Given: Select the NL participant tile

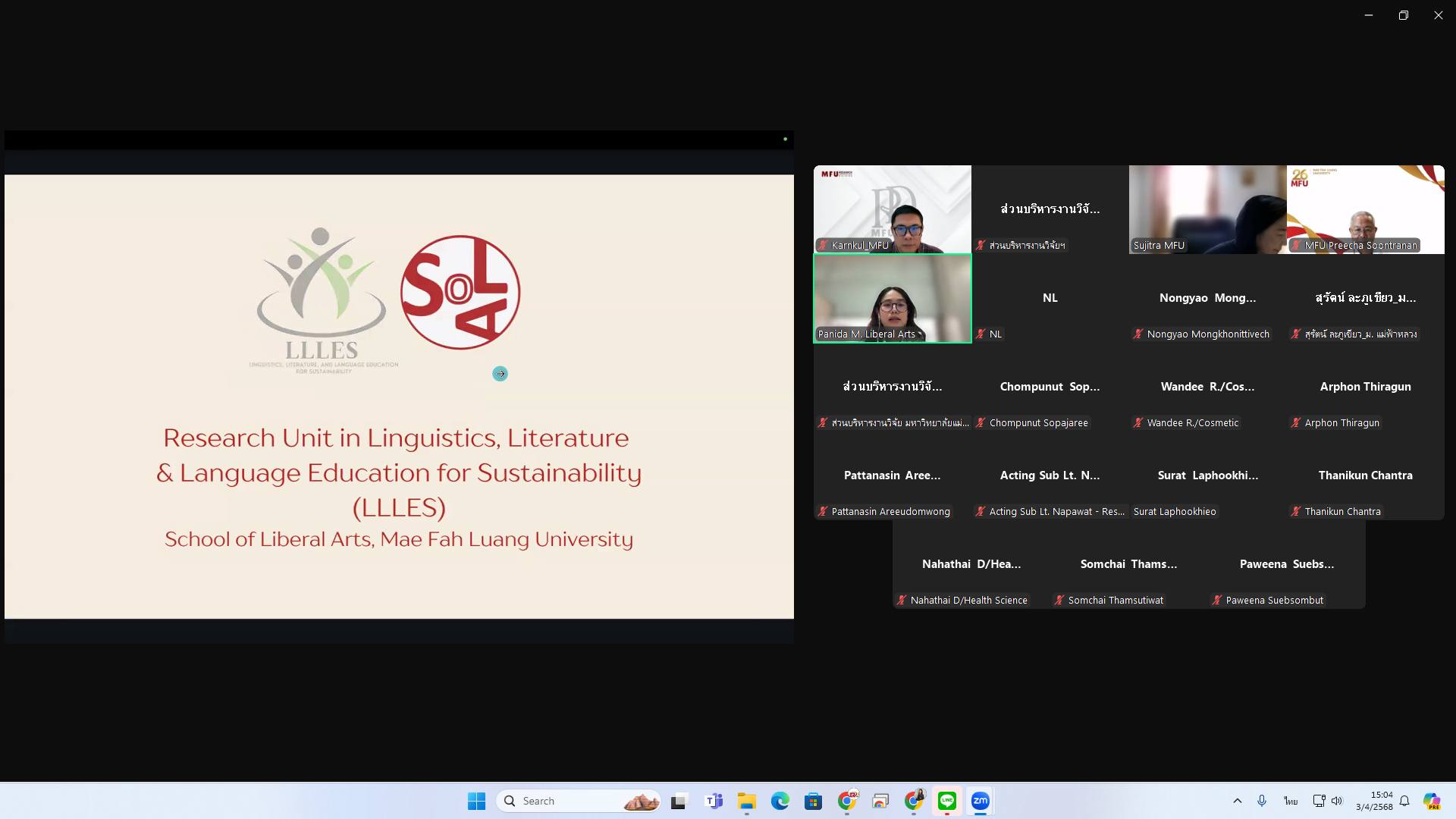Looking at the screenshot, I should (x=1050, y=298).
